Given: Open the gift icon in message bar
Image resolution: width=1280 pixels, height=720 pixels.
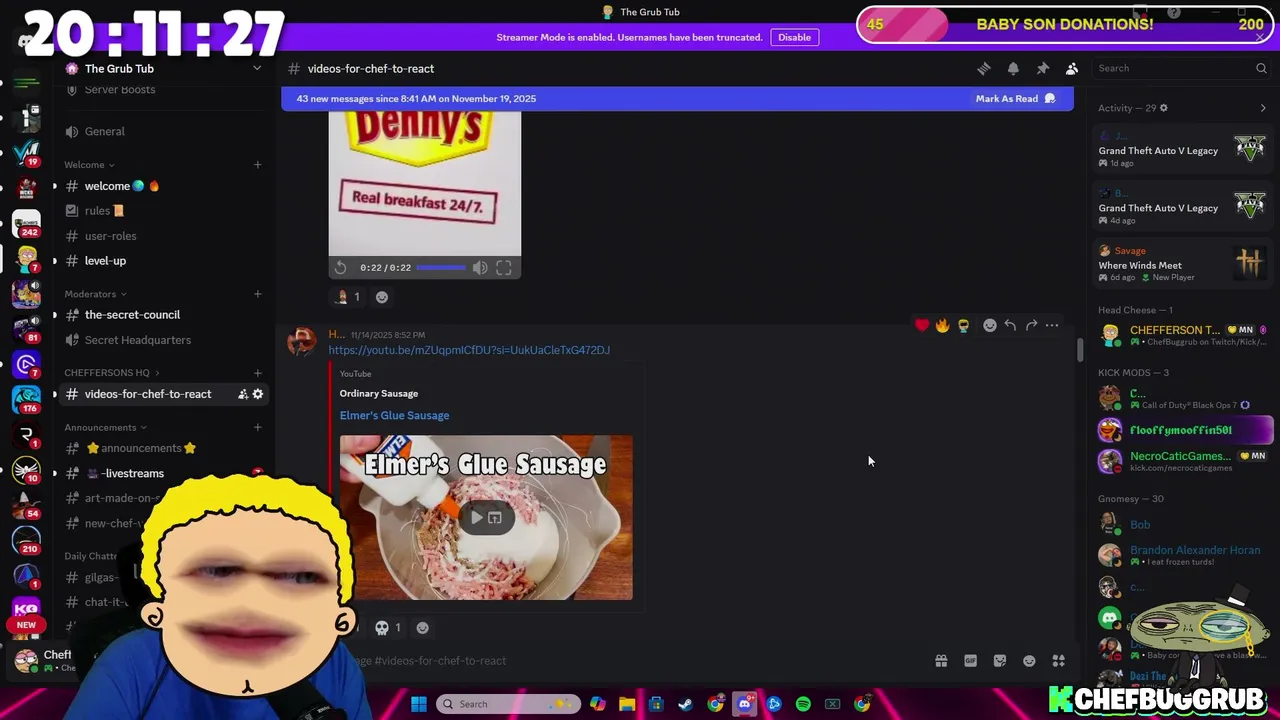Looking at the screenshot, I should point(941,661).
